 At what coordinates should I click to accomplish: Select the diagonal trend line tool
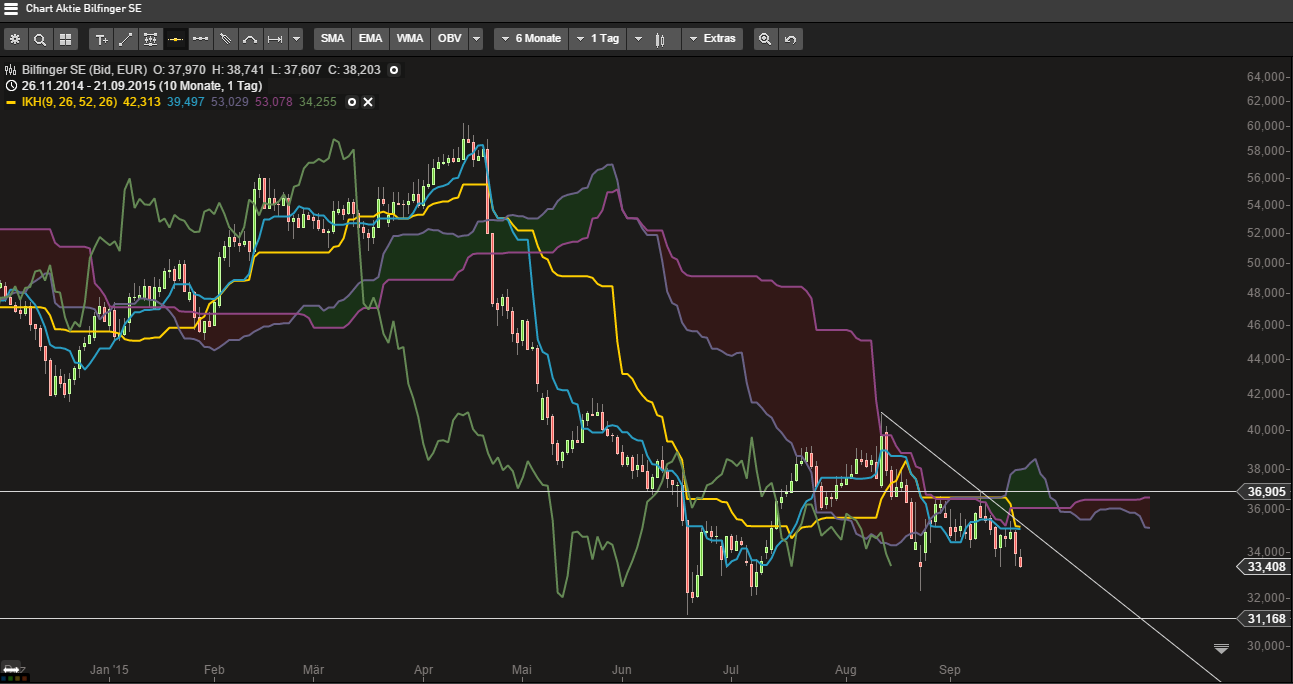[x=126, y=39]
